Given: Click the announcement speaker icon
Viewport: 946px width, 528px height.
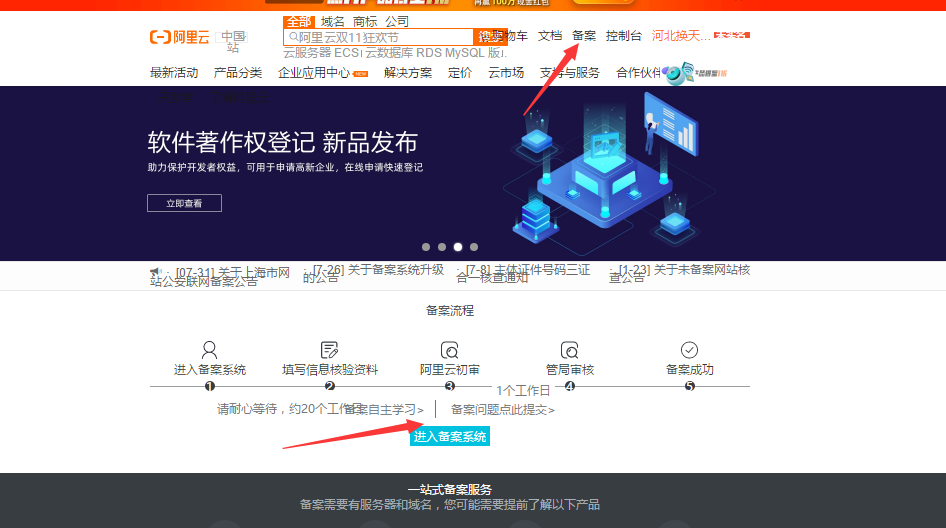Looking at the screenshot, I should coord(156,272).
